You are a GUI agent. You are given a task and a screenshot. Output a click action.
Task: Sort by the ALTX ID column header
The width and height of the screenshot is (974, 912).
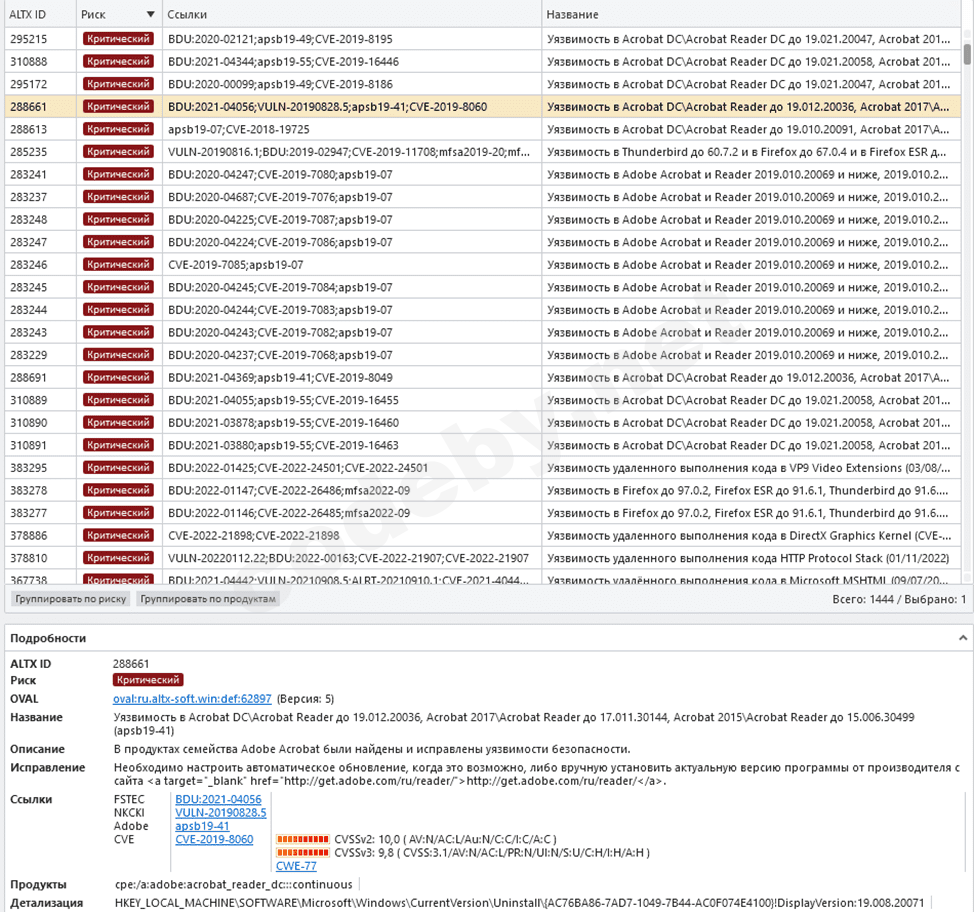pyautogui.click(x=40, y=14)
